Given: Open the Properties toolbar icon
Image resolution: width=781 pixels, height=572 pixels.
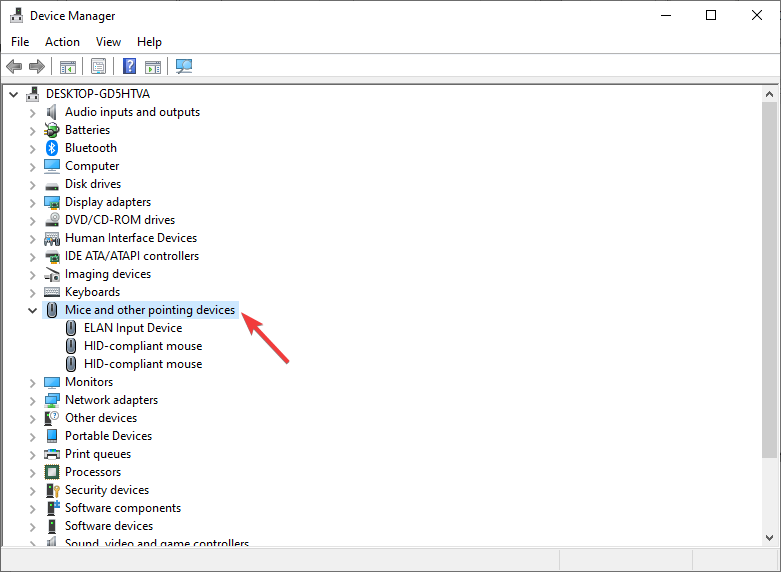Looking at the screenshot, I should pyautogui.click(x=99, y=66).
